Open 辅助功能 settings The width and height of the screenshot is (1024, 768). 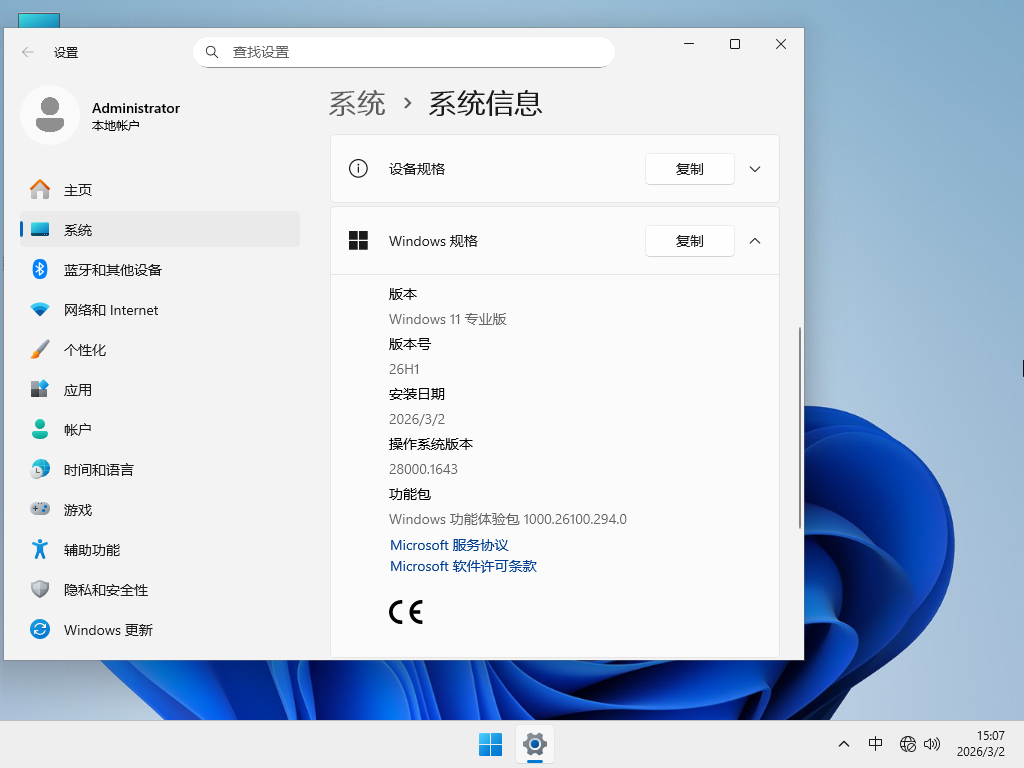click(x=100, y=549)
